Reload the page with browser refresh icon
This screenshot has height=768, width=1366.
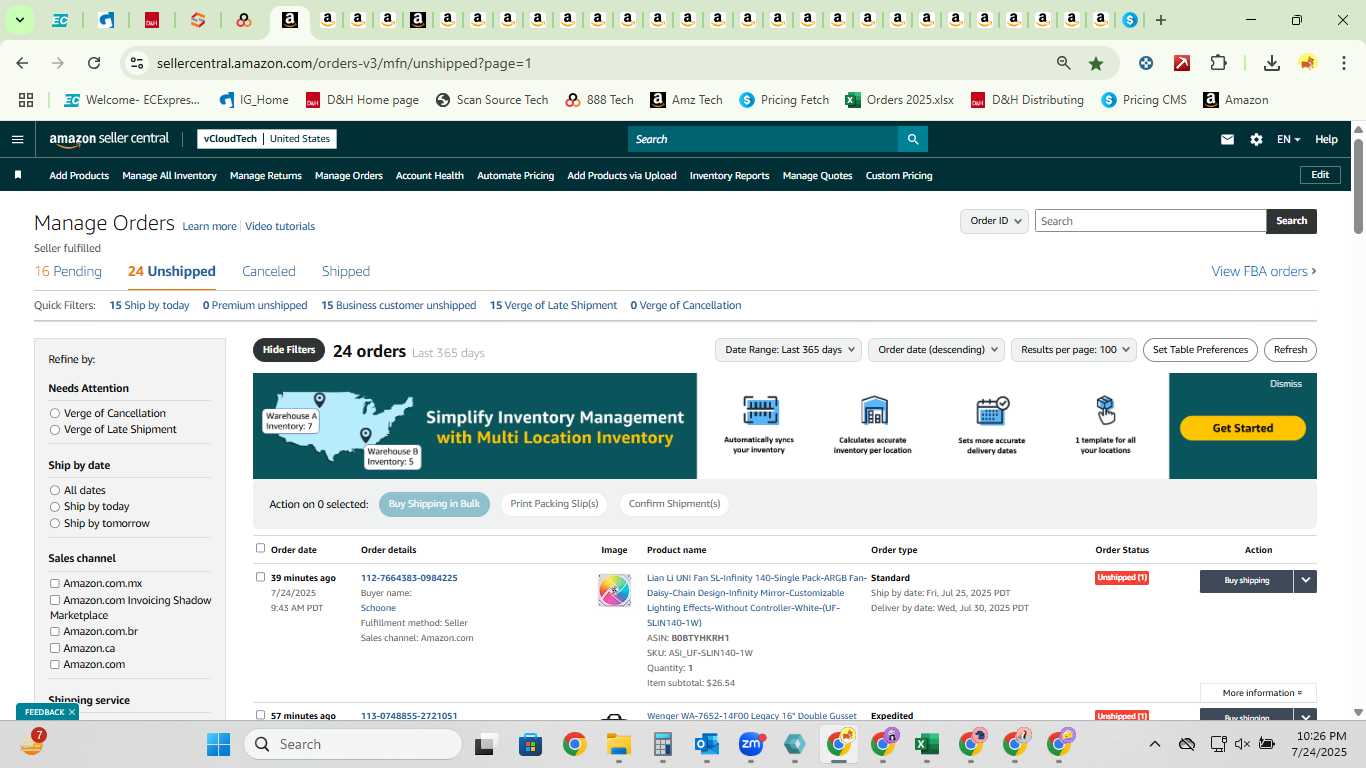(94, 63)
